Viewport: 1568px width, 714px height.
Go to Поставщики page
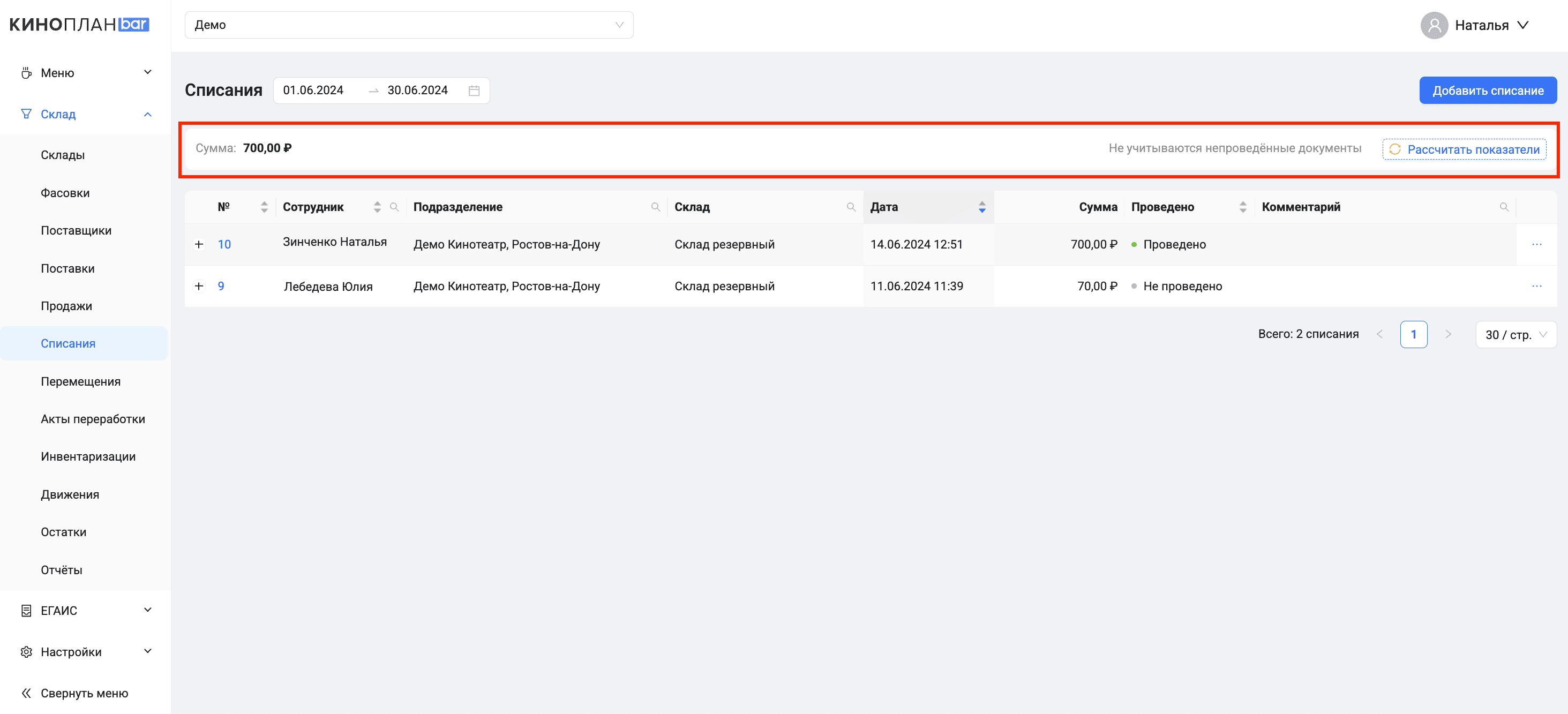pos(76,230)
